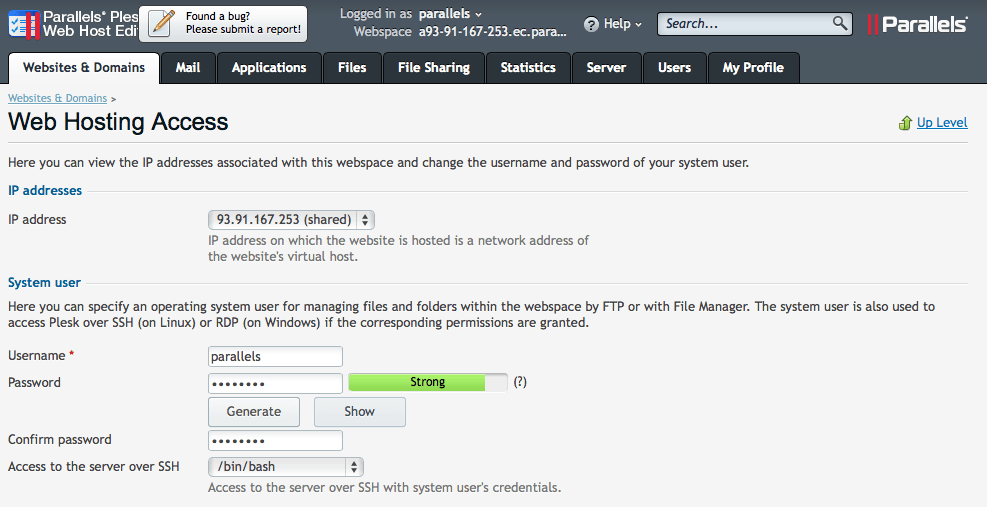Click the Strong password strength bar

[x=427, y=382]
